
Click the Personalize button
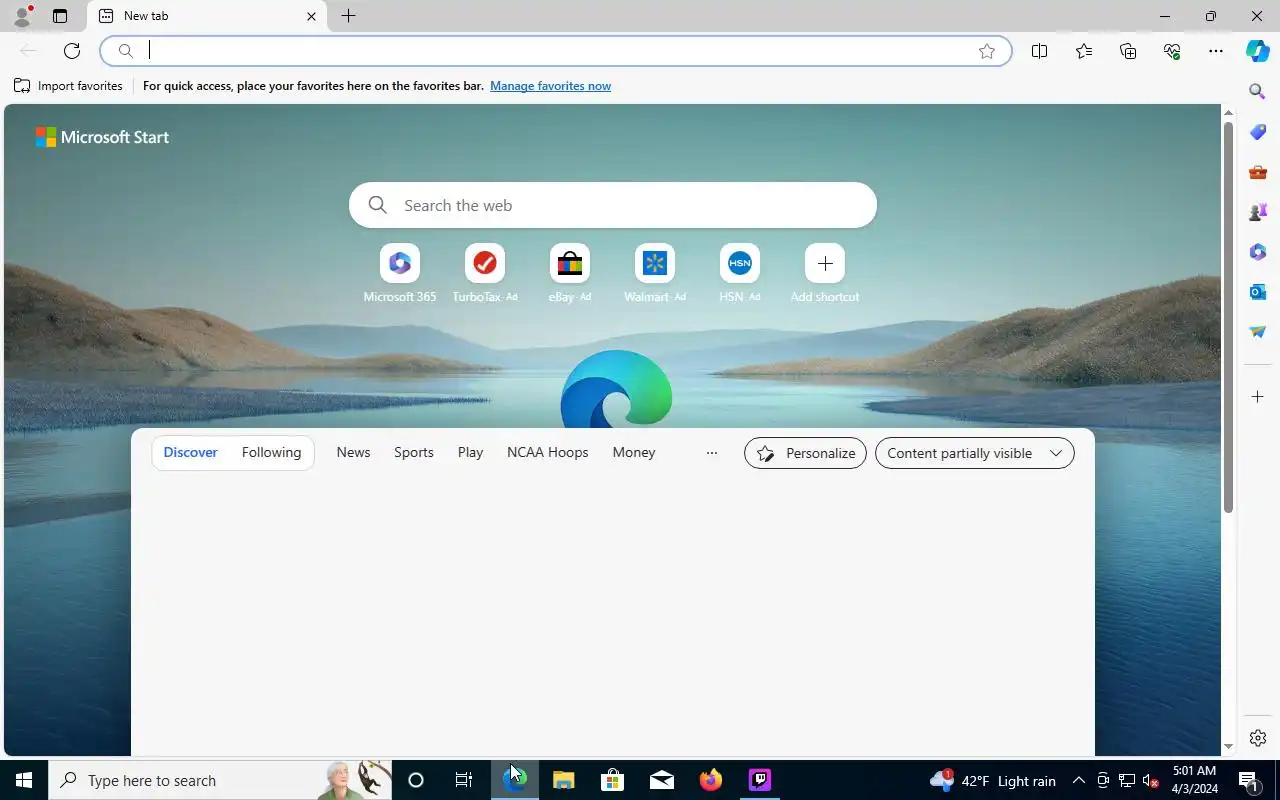[805, 453]
